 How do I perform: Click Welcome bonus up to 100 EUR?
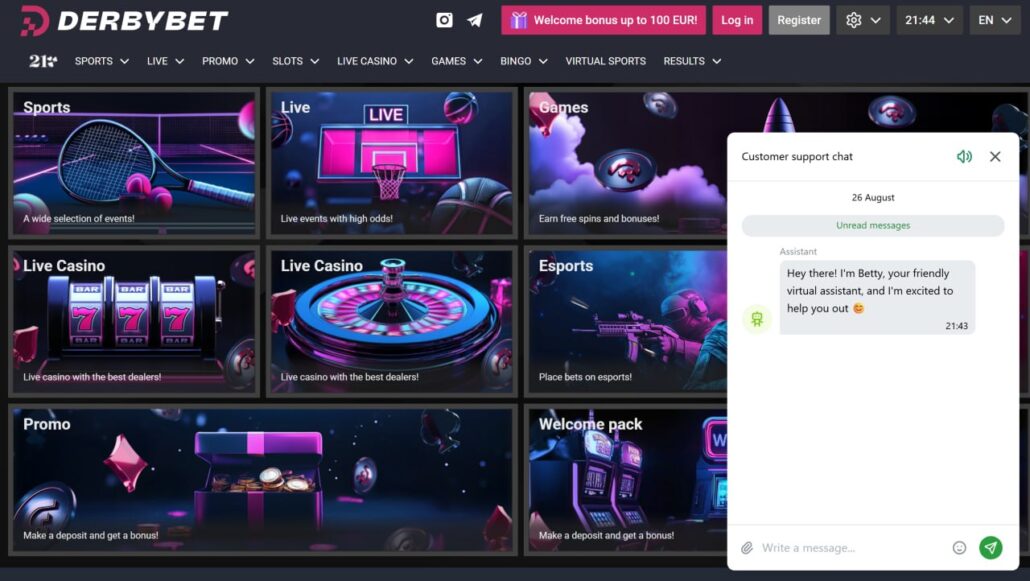pyautogui.click(x=604, y=20)
